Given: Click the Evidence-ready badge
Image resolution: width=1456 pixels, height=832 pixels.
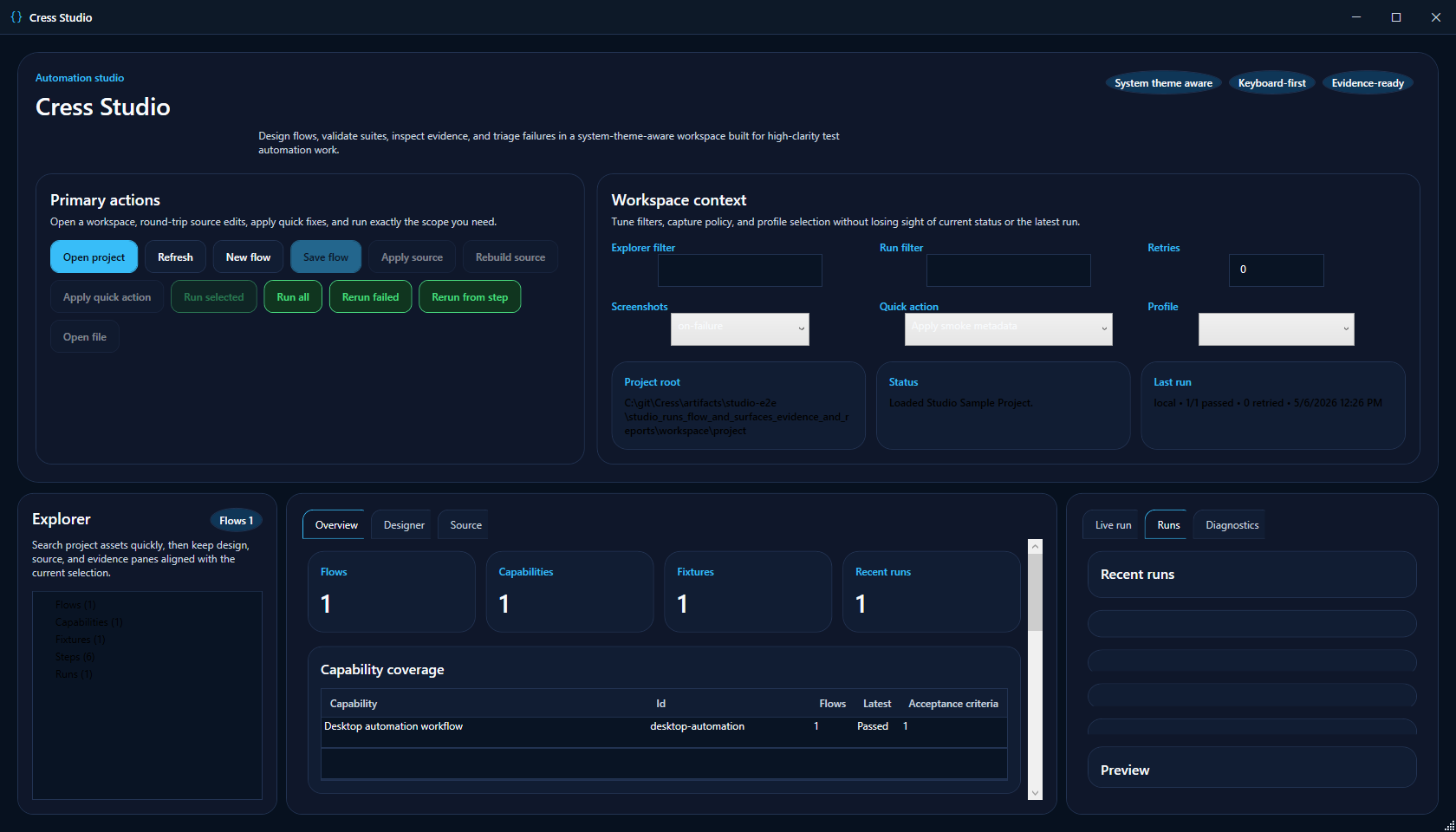Looking at the screenshot, I should coord(1368,83).
